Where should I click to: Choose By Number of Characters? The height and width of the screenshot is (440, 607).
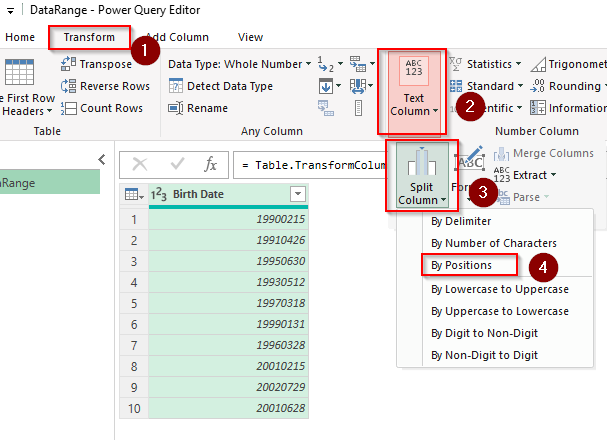(494, 243)
